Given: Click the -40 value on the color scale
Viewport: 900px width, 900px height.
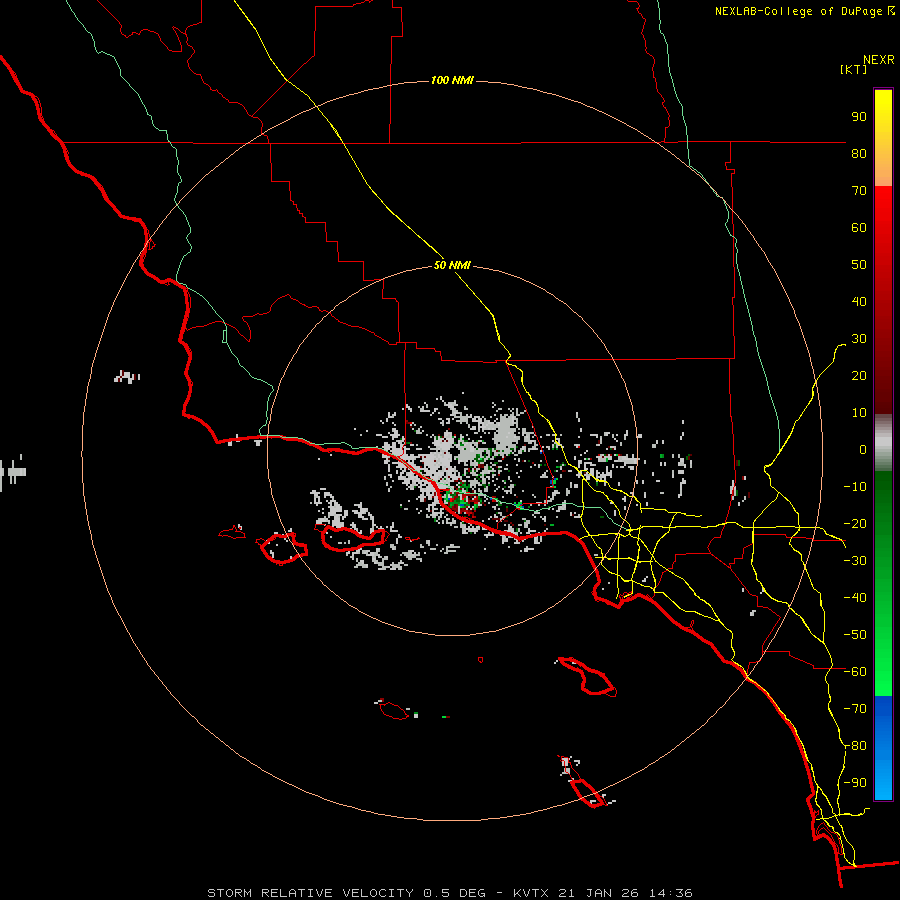Looking at the screenshot, I should (x=855, y=598).
